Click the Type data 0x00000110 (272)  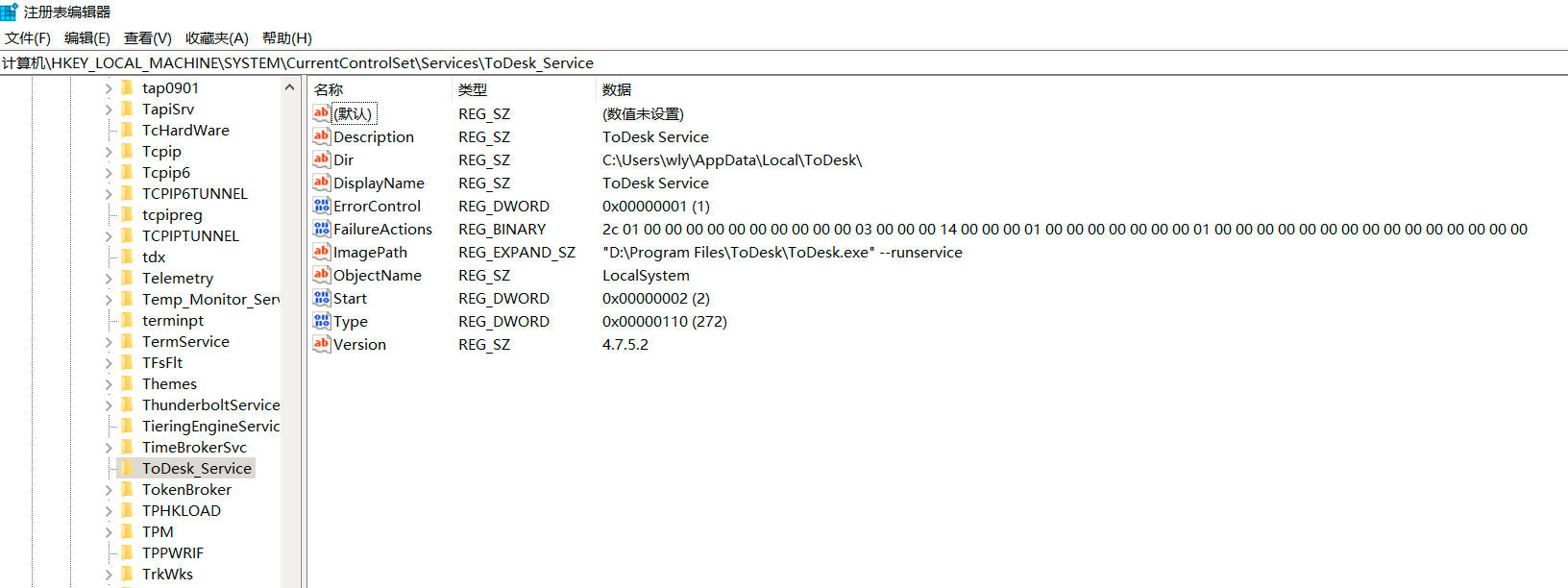tap(665, 321)
